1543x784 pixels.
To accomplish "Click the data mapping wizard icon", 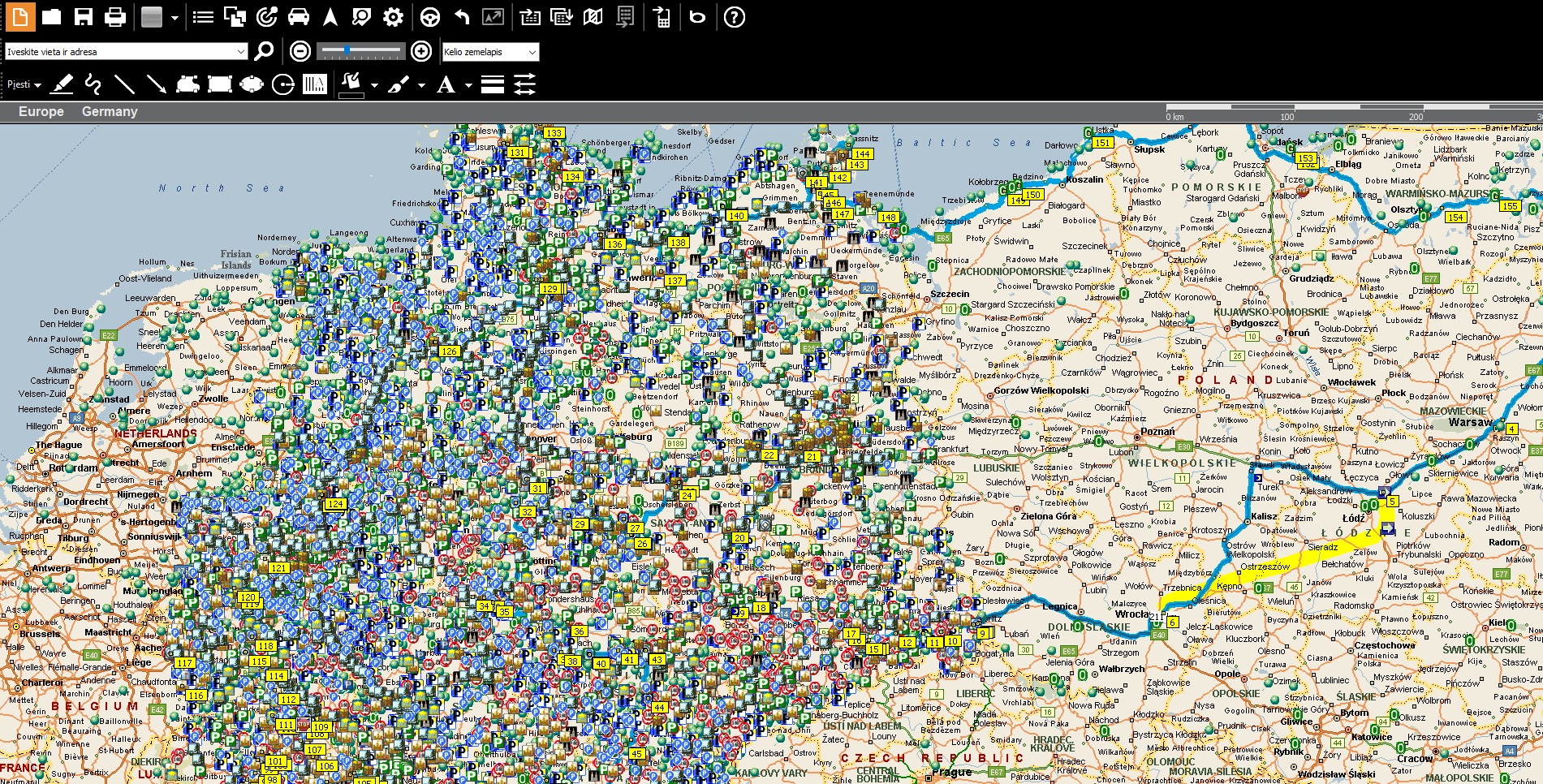I will (562, 17).
